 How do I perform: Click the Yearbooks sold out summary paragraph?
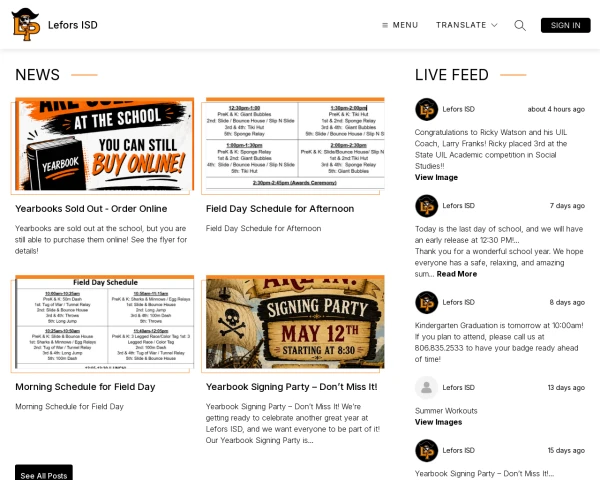tap(101, 240)
